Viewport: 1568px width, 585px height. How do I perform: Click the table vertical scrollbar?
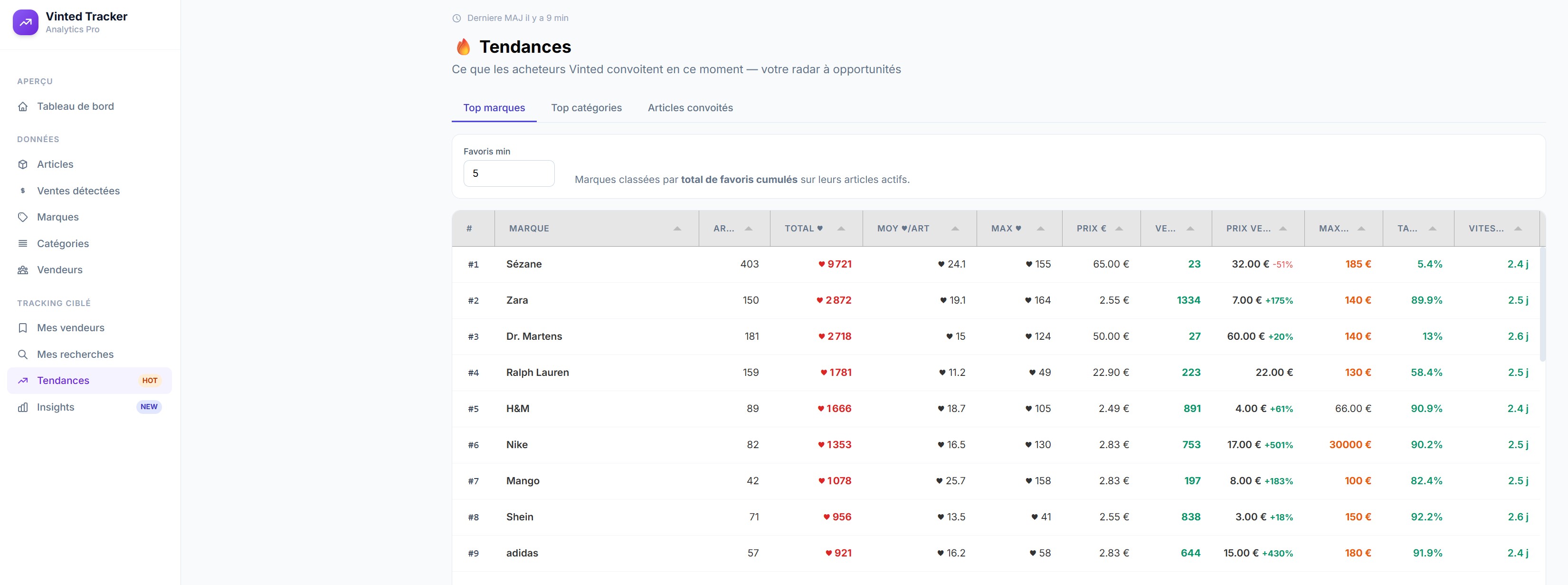[x=1542, y=304]
